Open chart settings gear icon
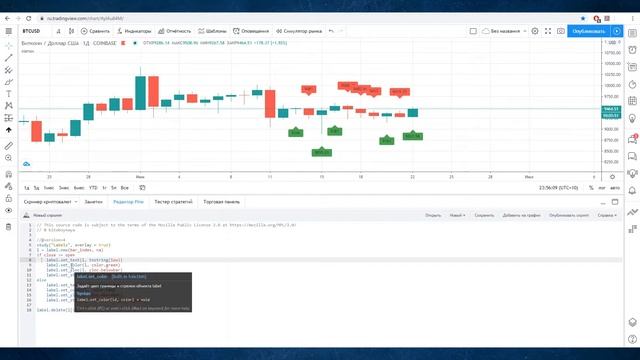 coord(535,31)
